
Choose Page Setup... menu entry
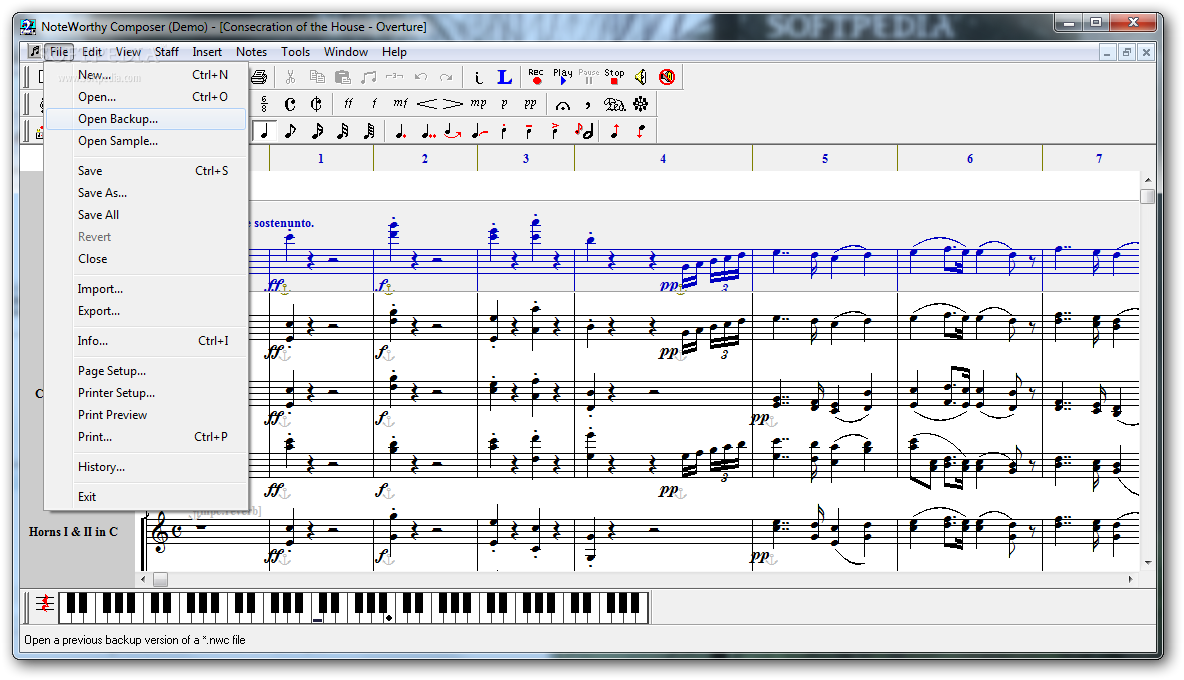146,371
